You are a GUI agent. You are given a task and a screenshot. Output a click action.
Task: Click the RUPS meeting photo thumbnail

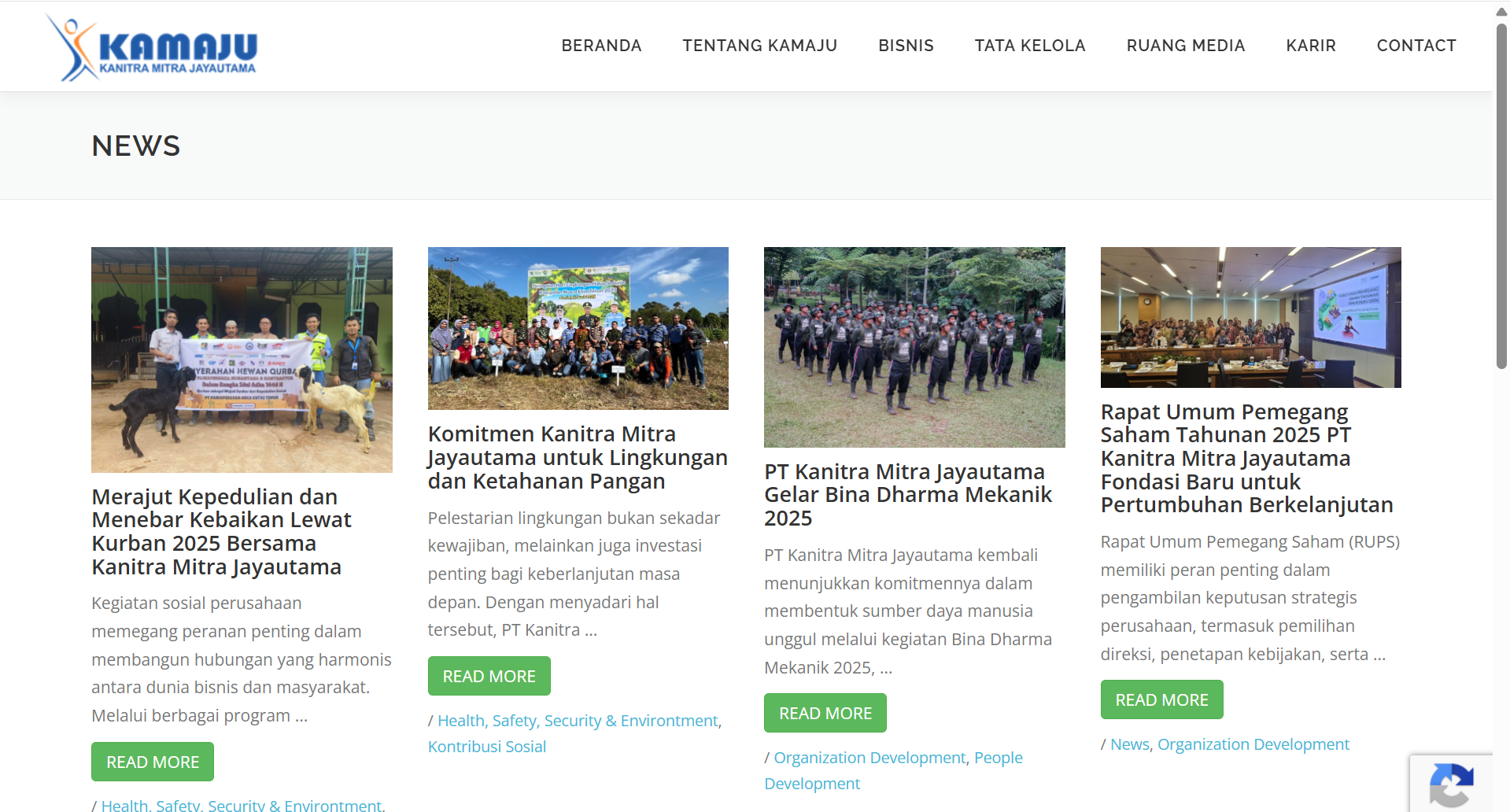click(1250, 317)
